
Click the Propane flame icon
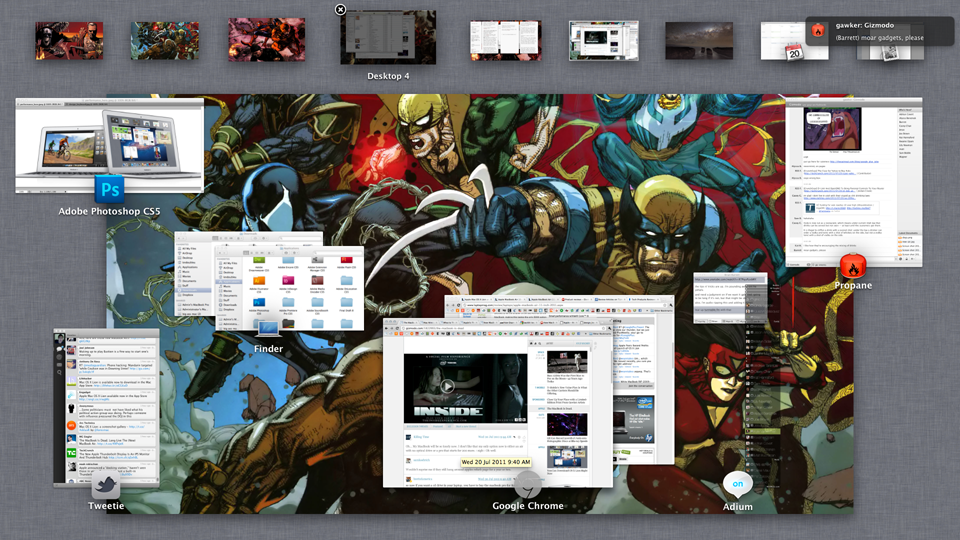852,266
